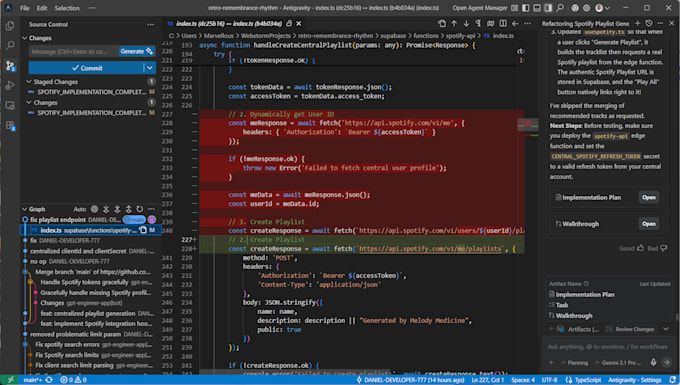Image resolution: width=680 pixels, height=385 pixels.
Task: Open the Gemini 3.1 Pro model dropdown
Action: point(618,362)
